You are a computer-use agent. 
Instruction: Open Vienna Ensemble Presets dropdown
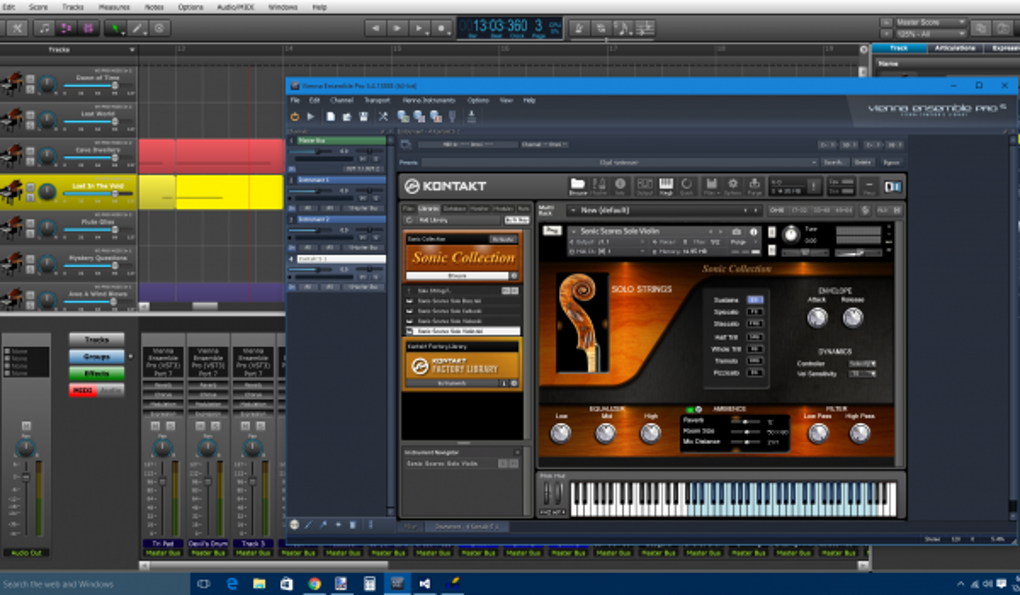tap(619, 163)
